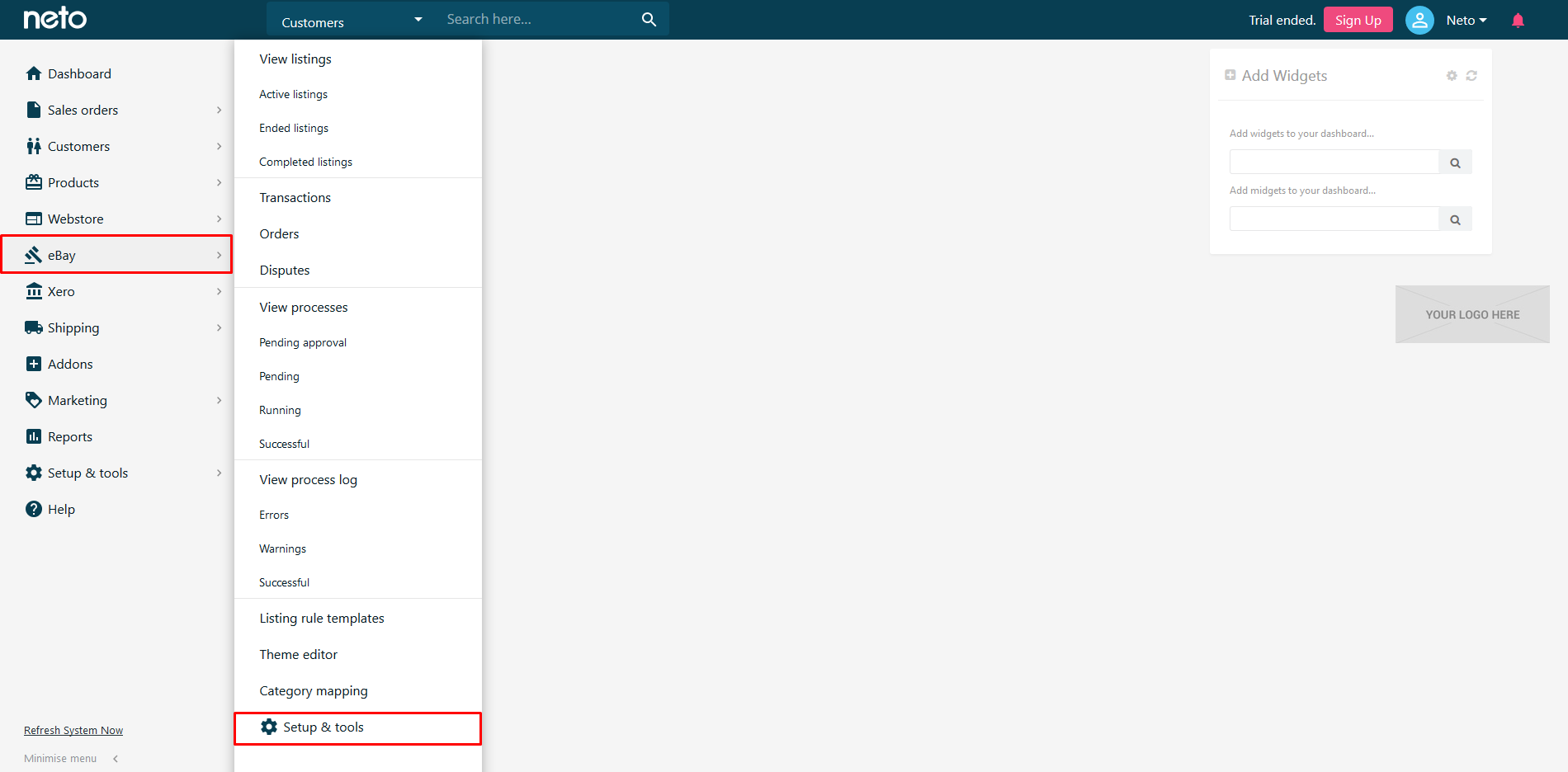Focus the Add widgets search field
The image size is (1568, 772).
(x=1334, y=162)
